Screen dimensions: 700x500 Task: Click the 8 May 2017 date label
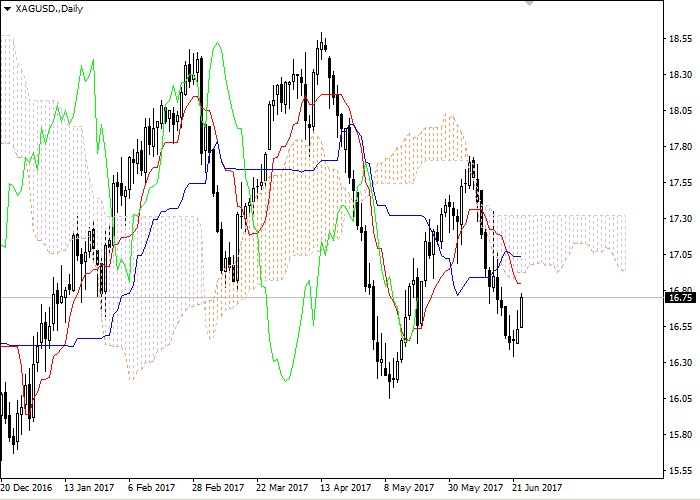click(409, 488)
